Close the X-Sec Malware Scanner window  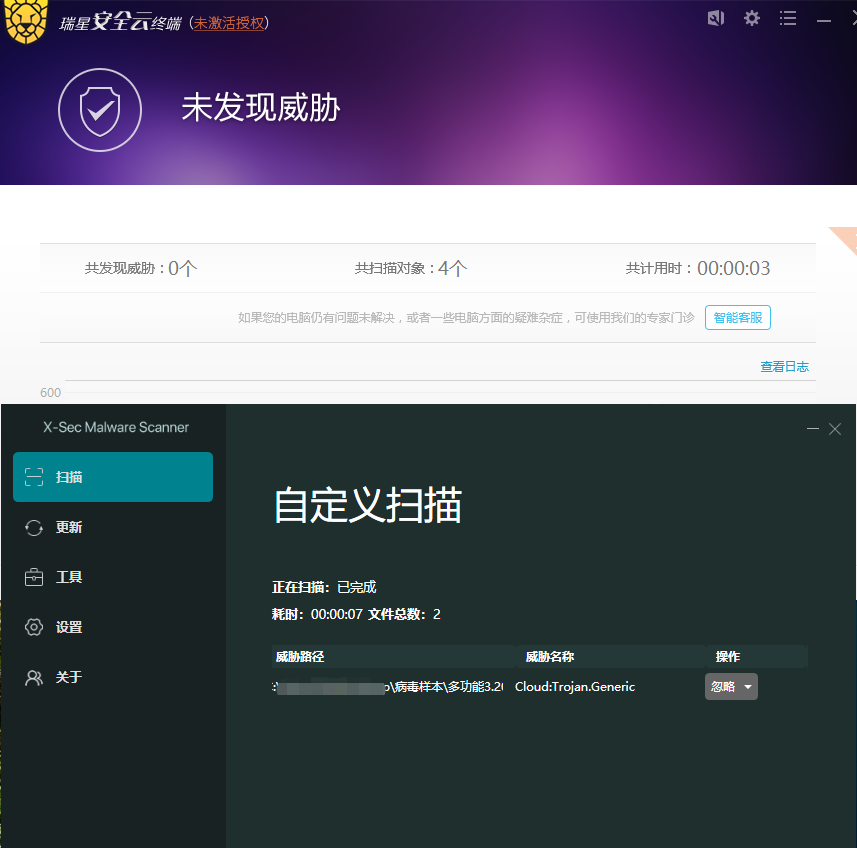[835, 429]
